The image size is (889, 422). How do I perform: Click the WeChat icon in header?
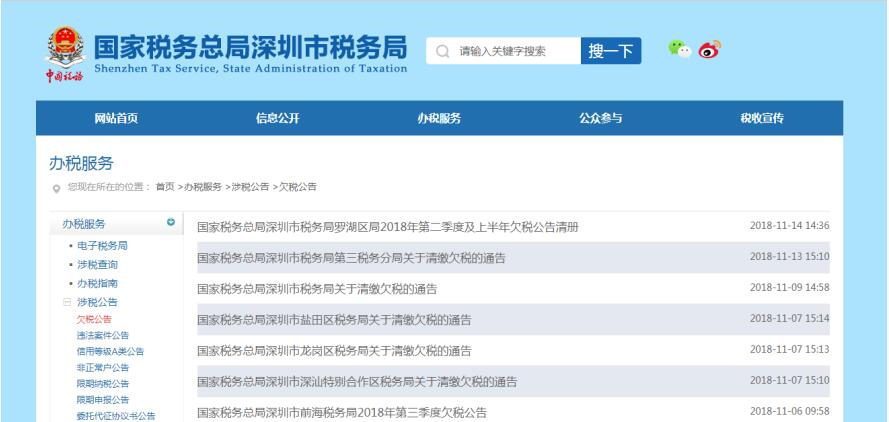[x=679, y=49]
